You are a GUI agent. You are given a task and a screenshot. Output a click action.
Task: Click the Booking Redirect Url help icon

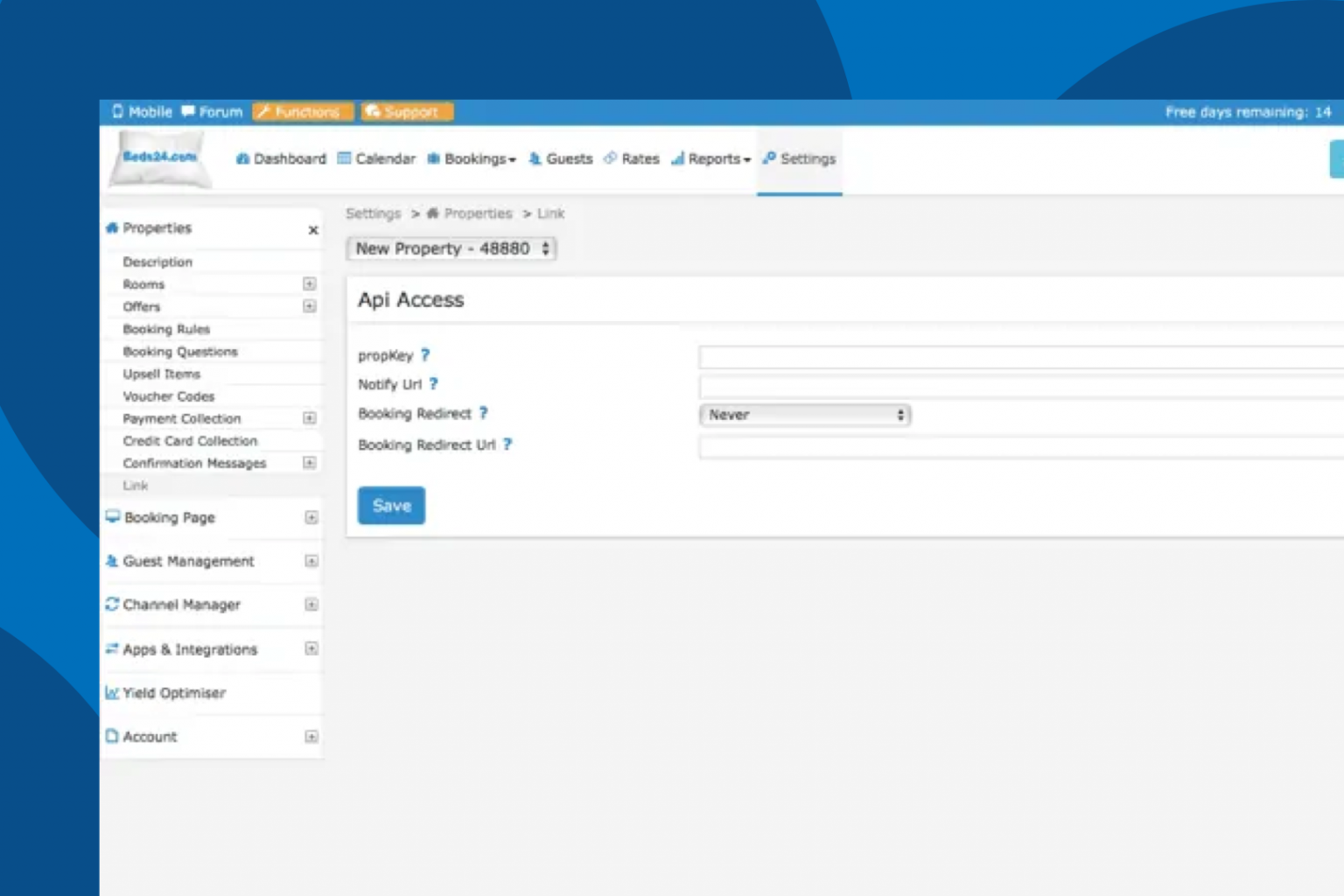click(x=507, y=444)
